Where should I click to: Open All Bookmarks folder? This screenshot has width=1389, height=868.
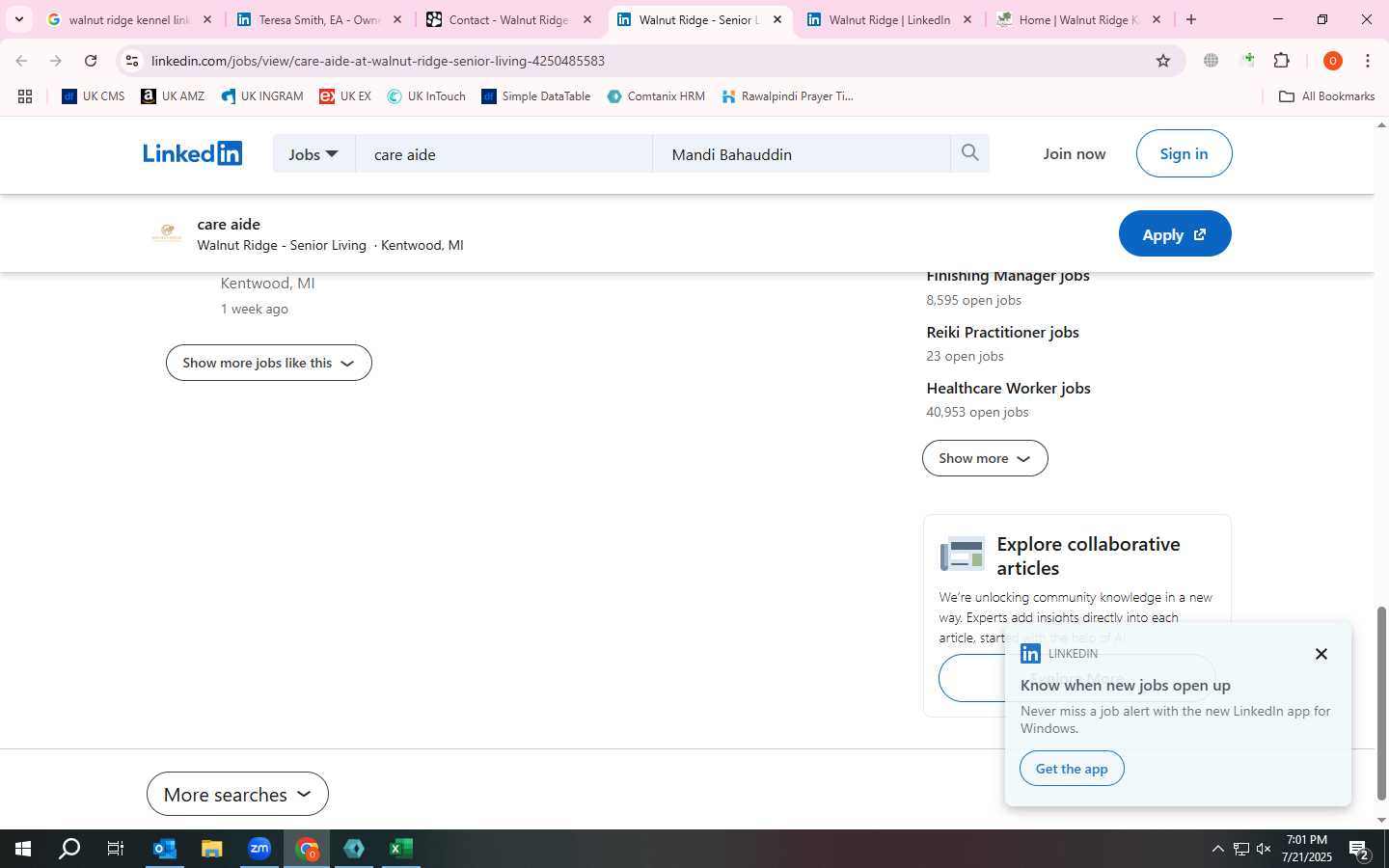1326,96
